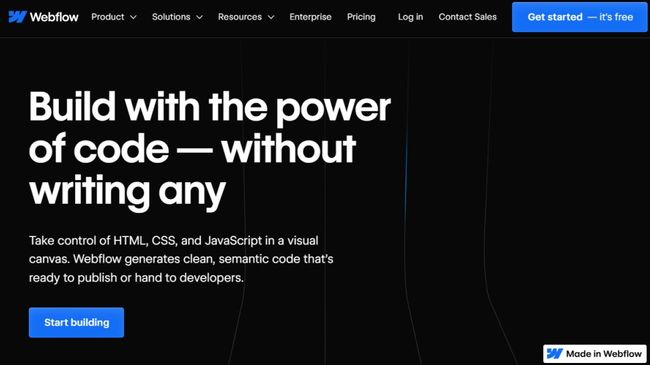The height and width of the screenshot is (365, 650).
Task: Click Get started — it's free button
Action: (580, 17)
